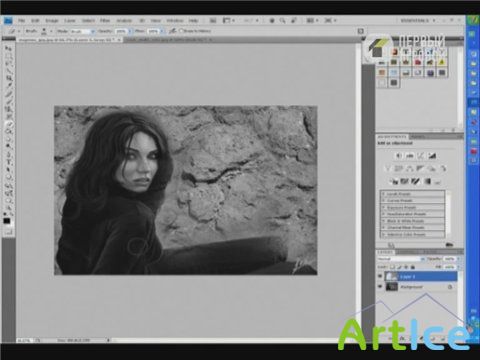Expand Levels Presets list
This screenshot has height=360, width=480.
point(383,194)
